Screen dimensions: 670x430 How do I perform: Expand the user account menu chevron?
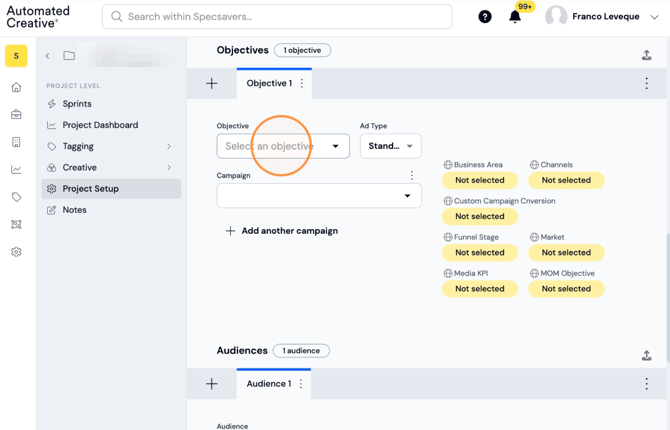[654, 17]
